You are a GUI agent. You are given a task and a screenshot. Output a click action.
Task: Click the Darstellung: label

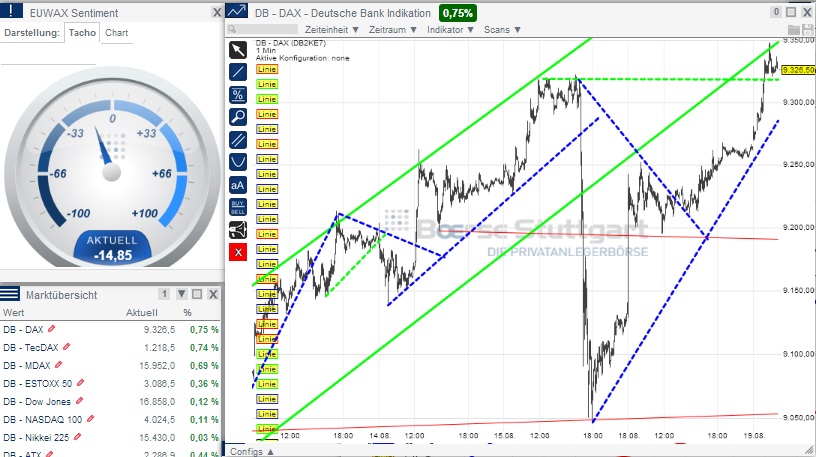point(32,32)
